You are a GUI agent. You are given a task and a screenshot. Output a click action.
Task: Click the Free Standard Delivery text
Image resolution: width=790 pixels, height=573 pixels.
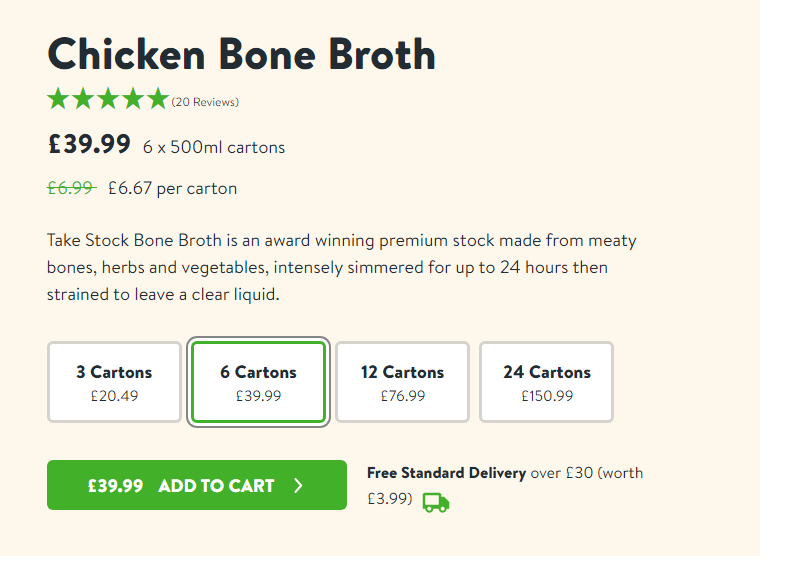tap(446, 473)
